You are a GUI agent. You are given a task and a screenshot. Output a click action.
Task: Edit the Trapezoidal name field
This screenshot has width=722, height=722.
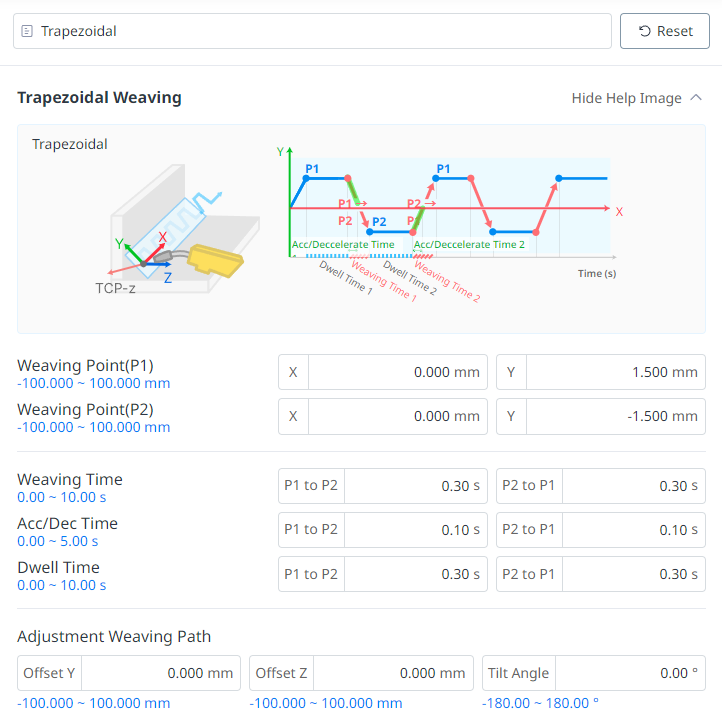(x=320, y=31)
